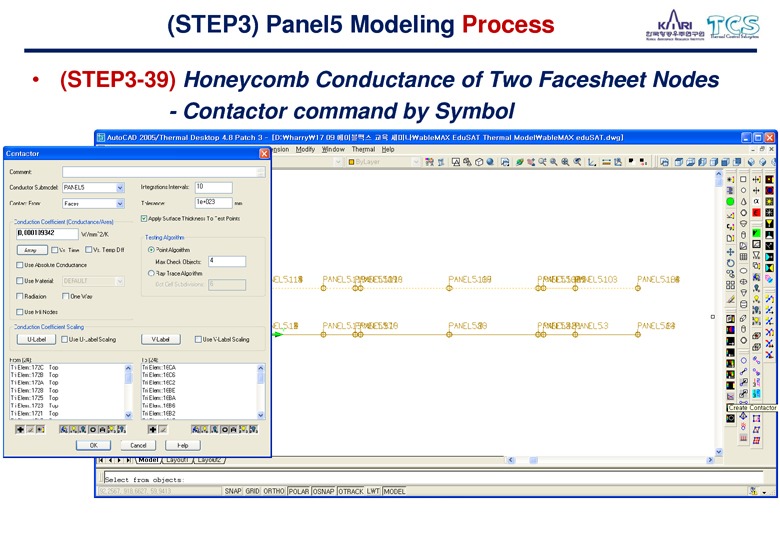The image size is (780, 540).
Task: Click the red square E icon
Action: [756, 212]
